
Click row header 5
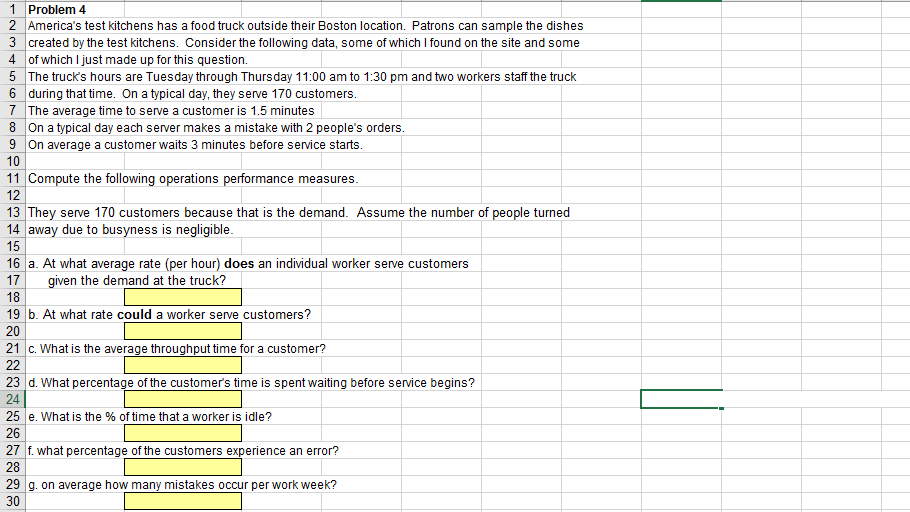12,77
